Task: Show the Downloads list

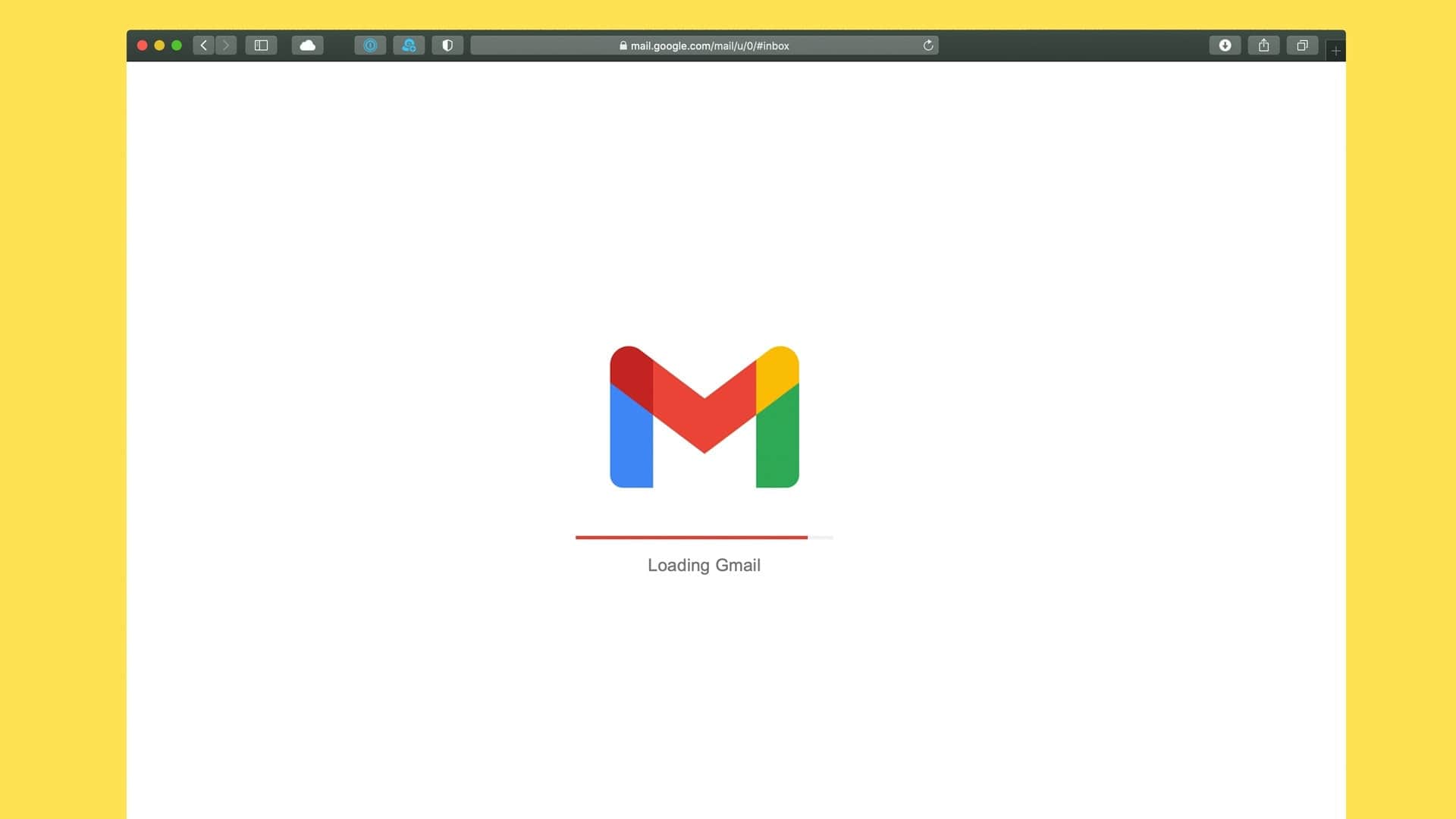Action: click(x=1225, y=45)
